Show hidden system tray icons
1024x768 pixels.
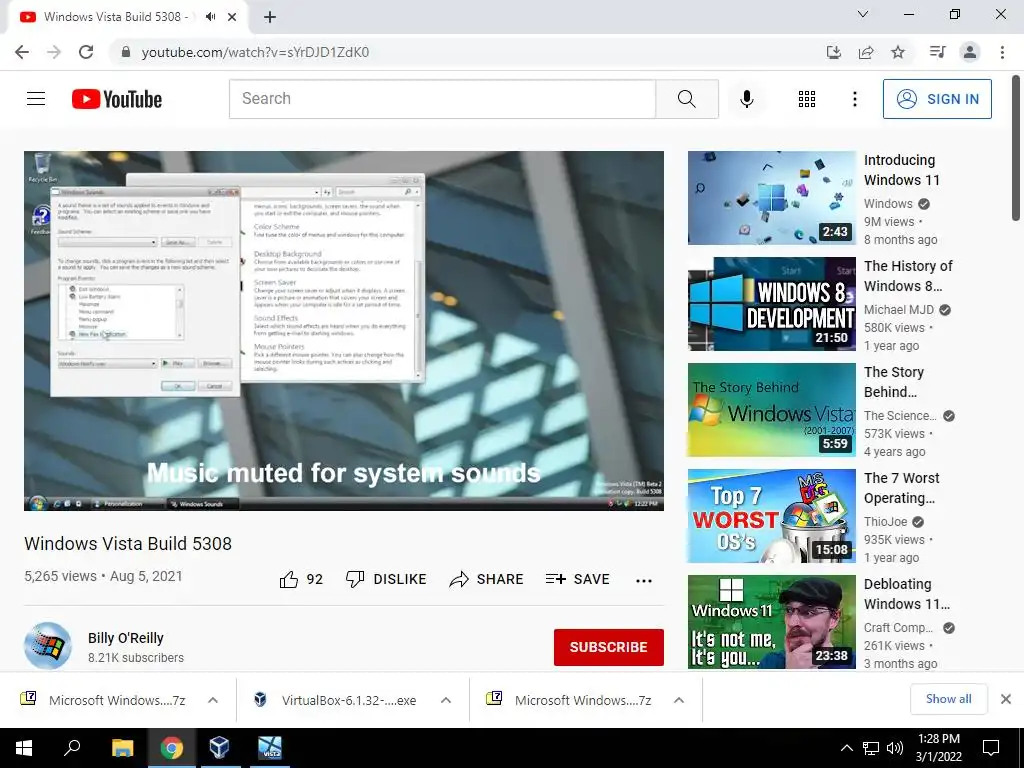pyautogui.click(x=846, y=748)
